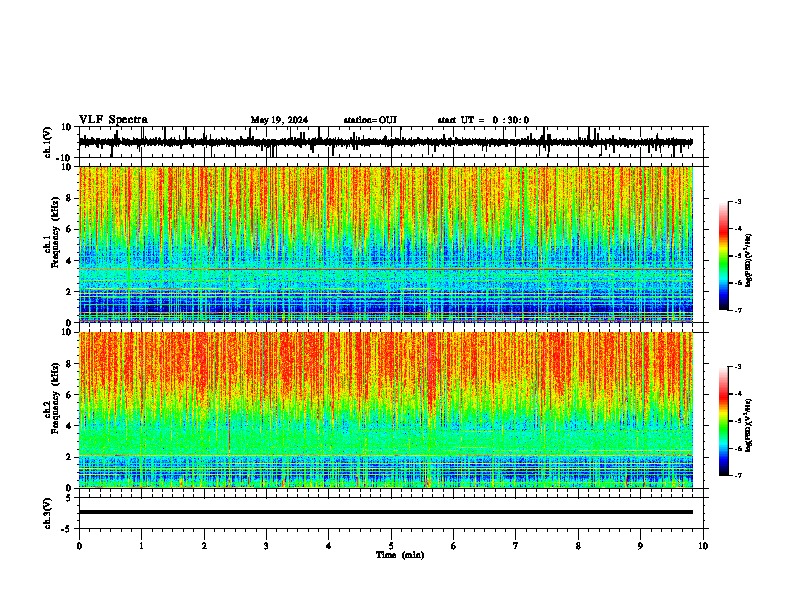This screenshot has width=792, height=612.
Task: Click the "2" kHz tick of ch.2 spectrogram
Action: coord(69,457)
